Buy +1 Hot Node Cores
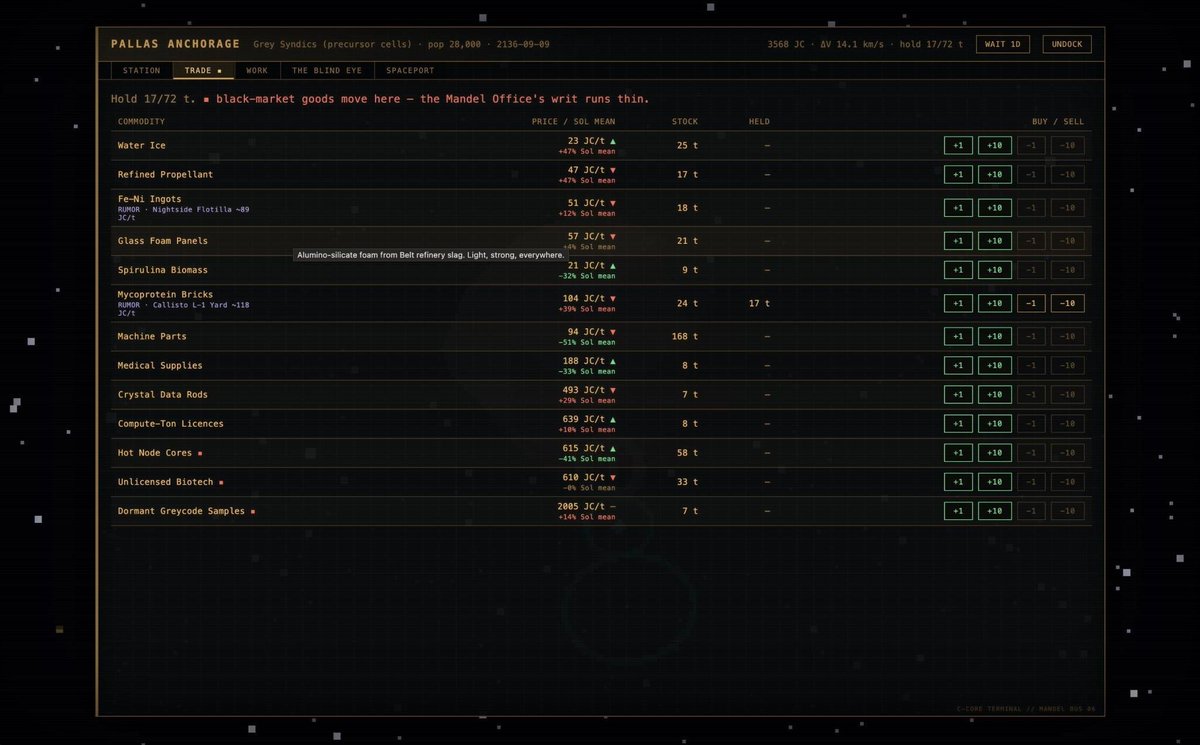Image resolution: width=1200 pixels, height=745 pixels. click(x=958, y=452)
